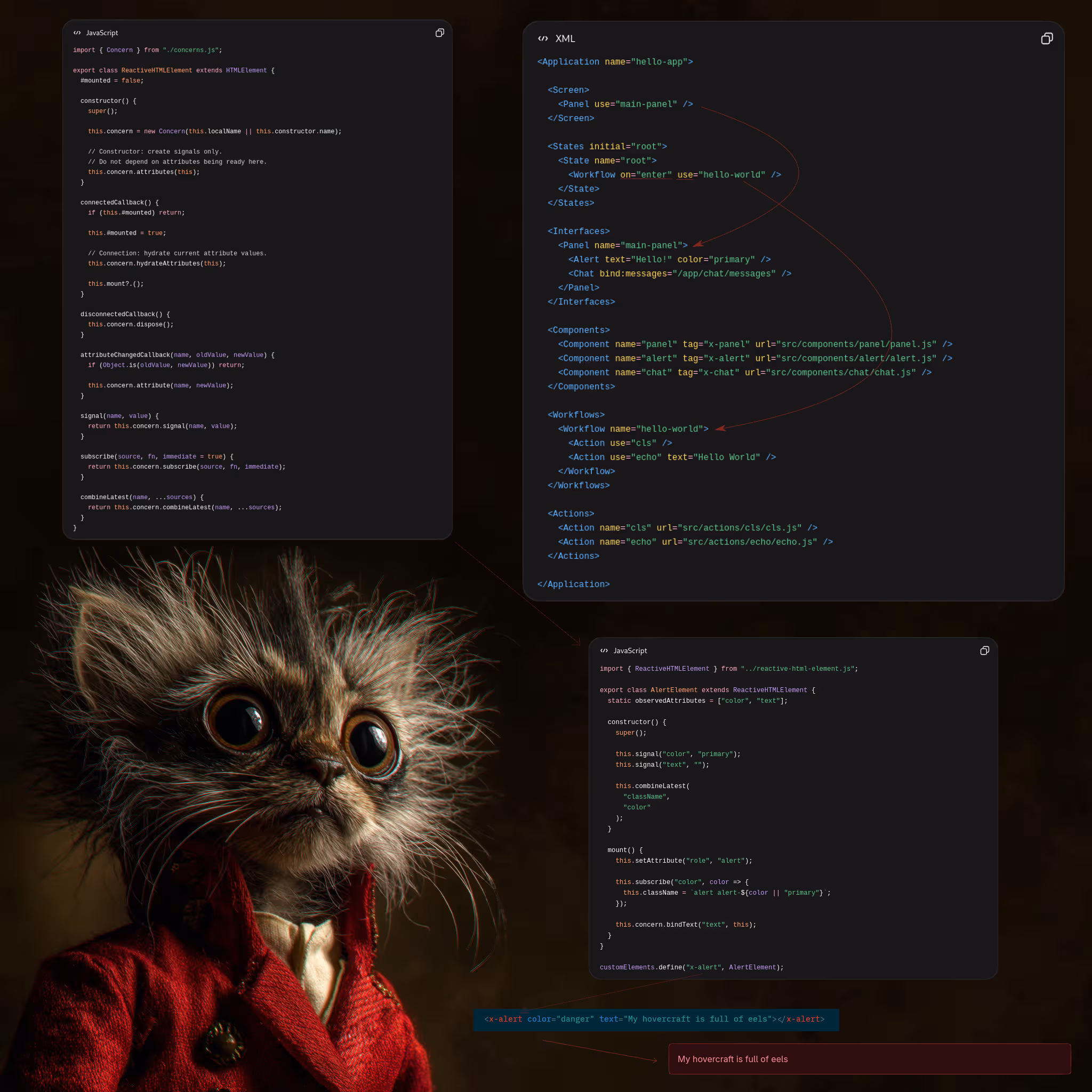
Task: Click code icon in AlertElement JavaScript panel
Action: [604, 651]
